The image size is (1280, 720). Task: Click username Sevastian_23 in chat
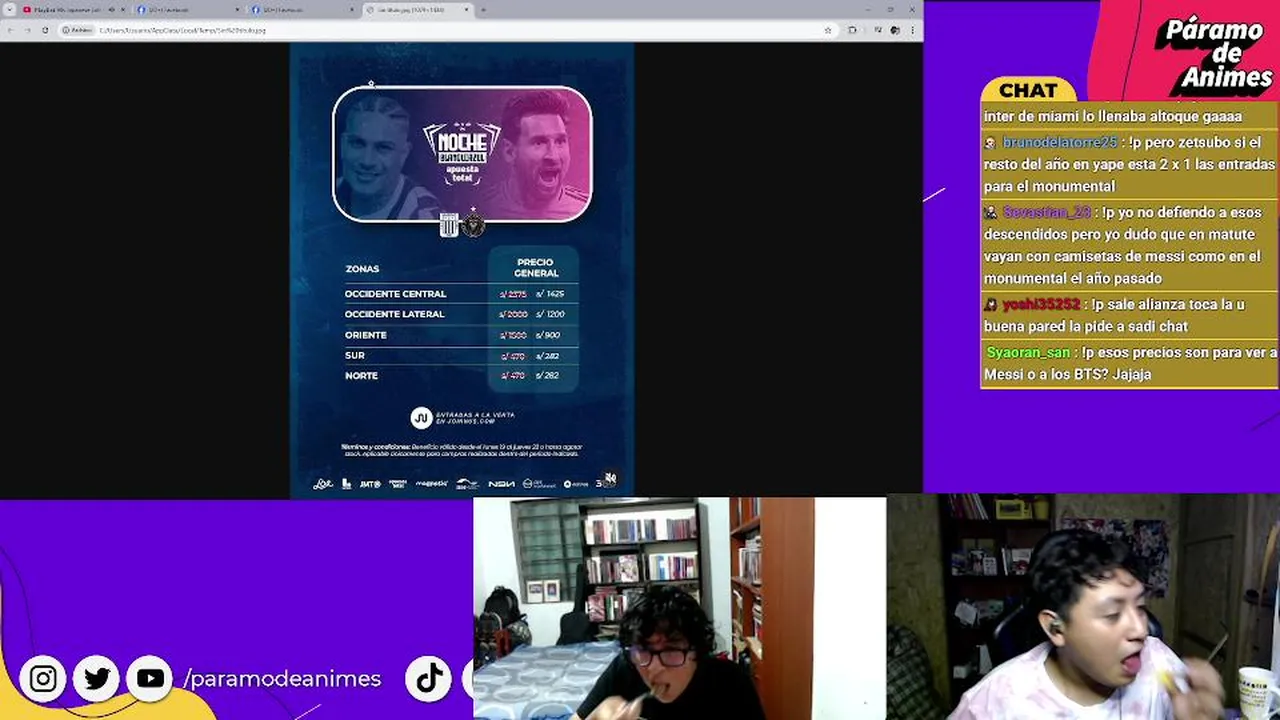pos(1046,212)
